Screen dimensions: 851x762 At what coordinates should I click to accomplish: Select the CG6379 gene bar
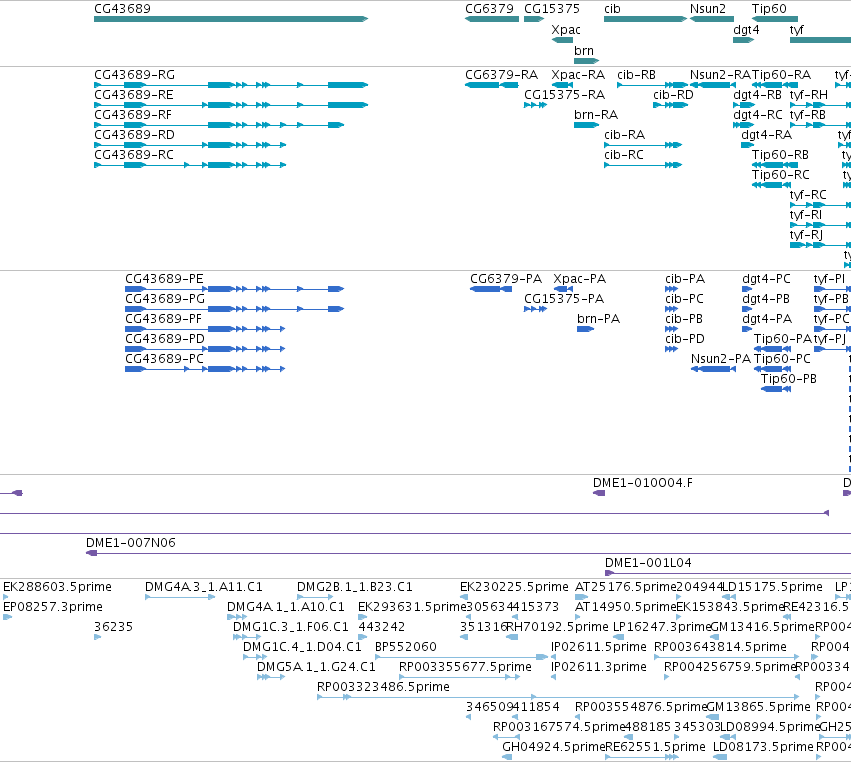tap(492, 19)
